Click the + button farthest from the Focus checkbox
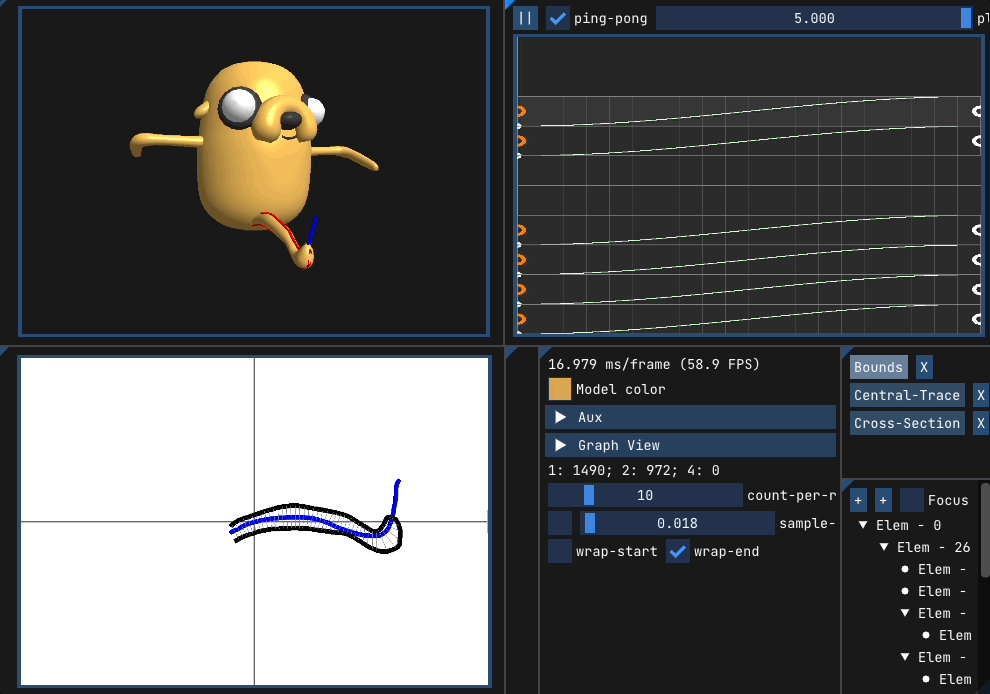990x694 pixels. 858,500
